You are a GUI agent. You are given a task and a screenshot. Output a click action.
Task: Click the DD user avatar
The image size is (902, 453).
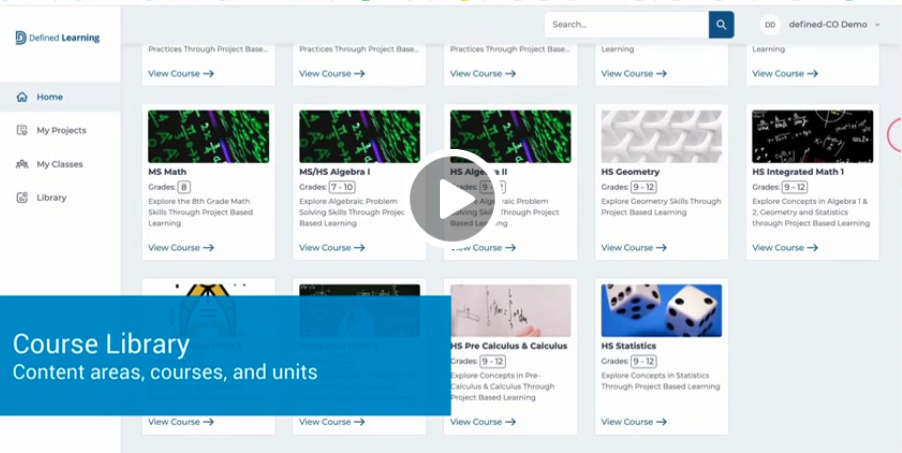770,25
